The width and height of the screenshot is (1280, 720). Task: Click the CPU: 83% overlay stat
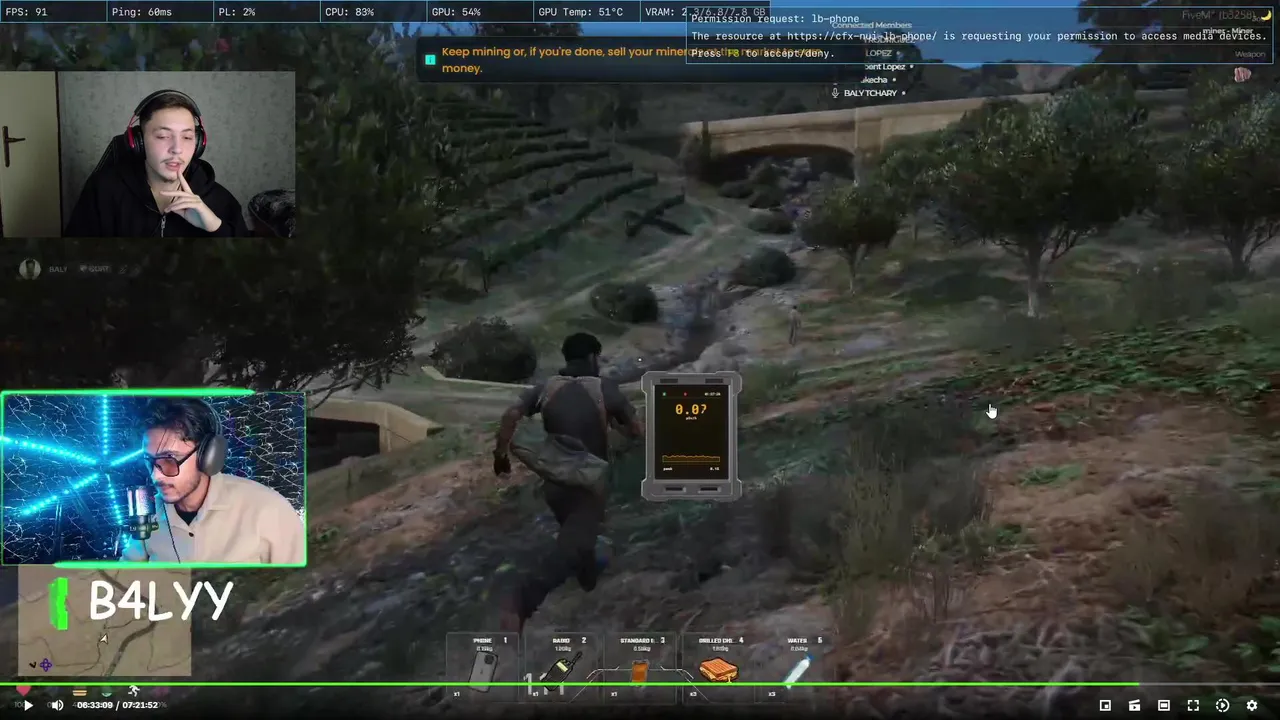(349, 12)
